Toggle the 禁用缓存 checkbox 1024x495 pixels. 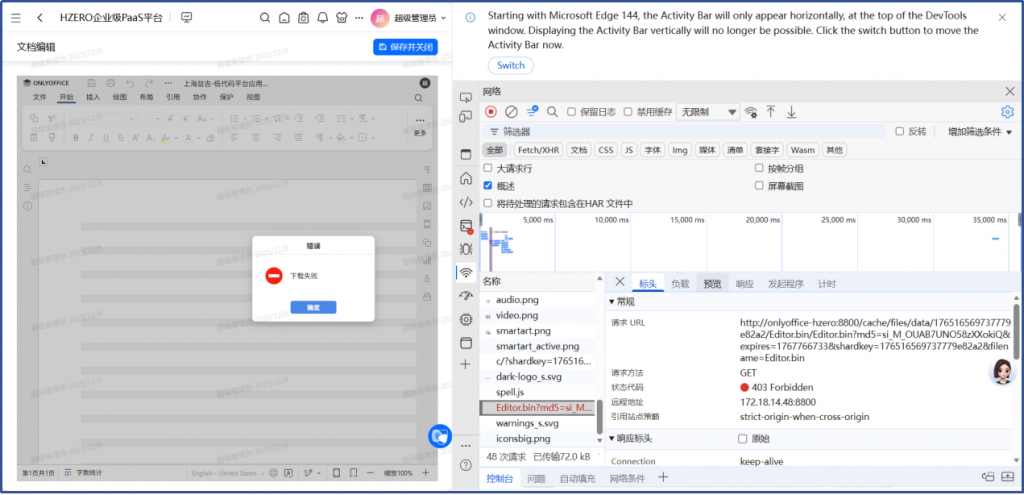point(629,112)
